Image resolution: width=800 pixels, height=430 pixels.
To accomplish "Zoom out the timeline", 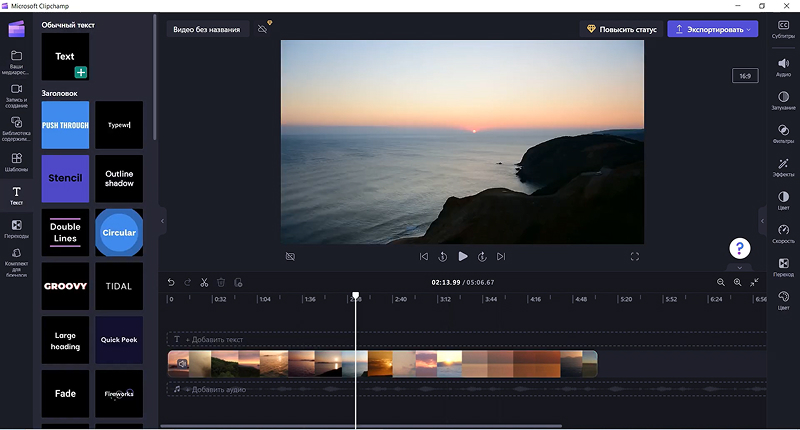I will click(x=720, y=282).
